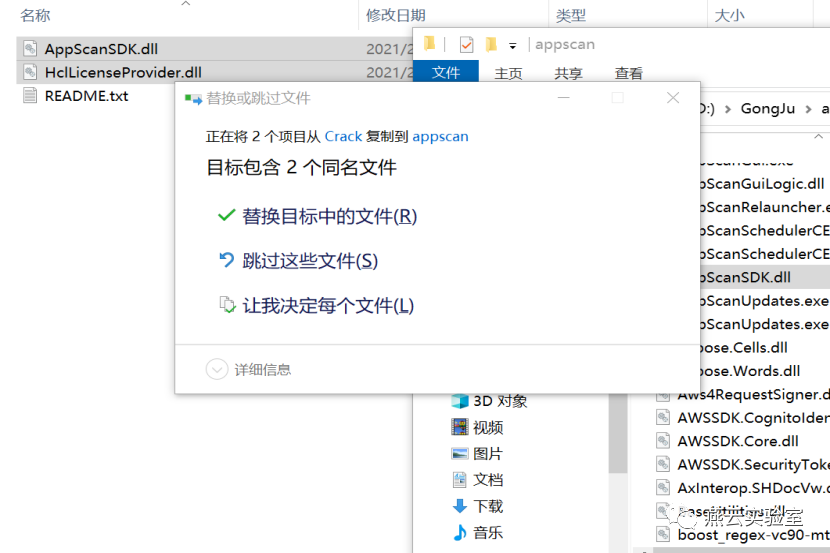Open the 文件 ribbon tab in appscan window
Image resolution: width=830 pixels, height=553 pixels.
pos(446,72)
